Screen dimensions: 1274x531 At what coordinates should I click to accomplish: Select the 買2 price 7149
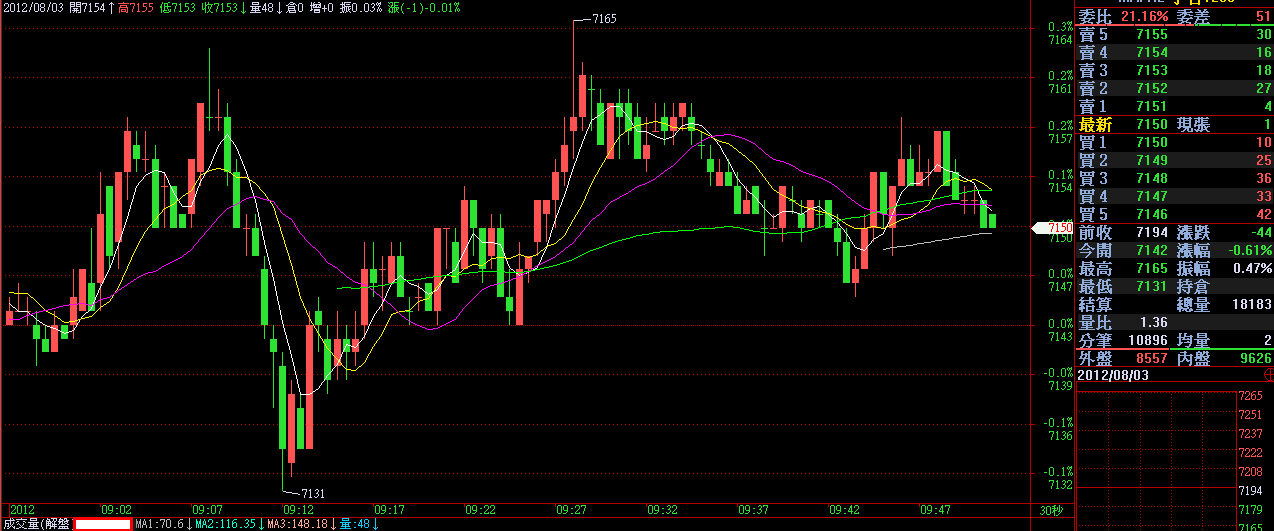click(1152, 160)
